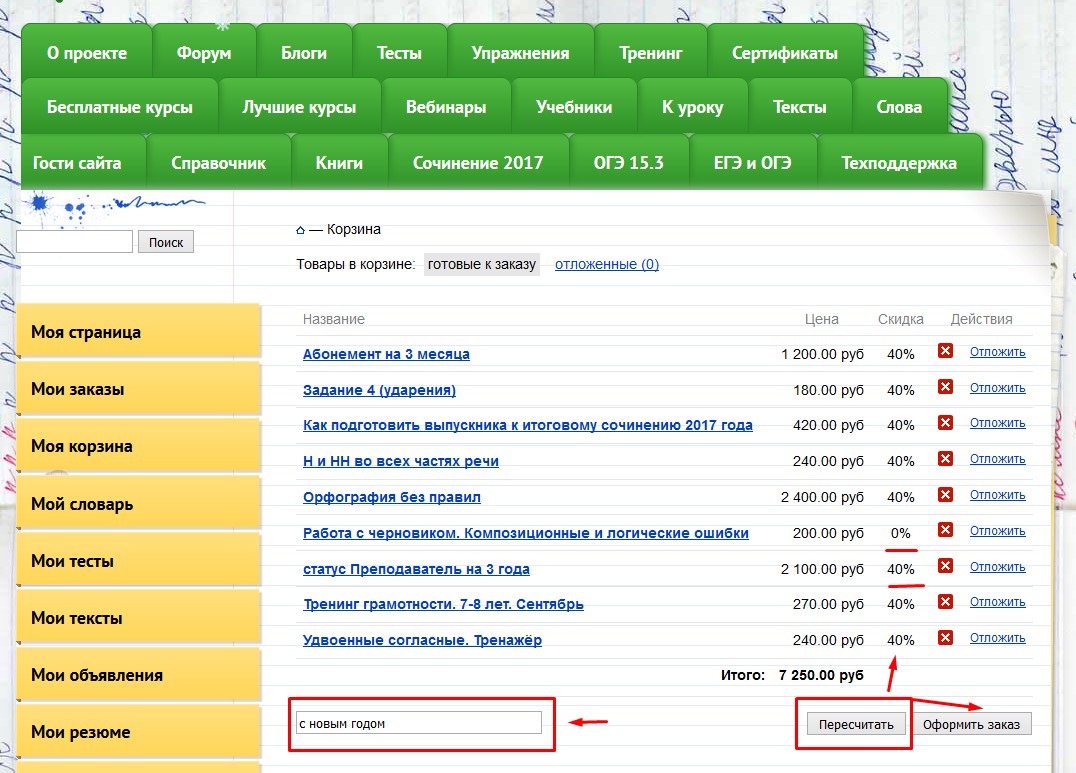The image size is (1076, 773).
Task: Remove 'Абонемент на 3 месяца' with red X
Action: tap(945, 351)
